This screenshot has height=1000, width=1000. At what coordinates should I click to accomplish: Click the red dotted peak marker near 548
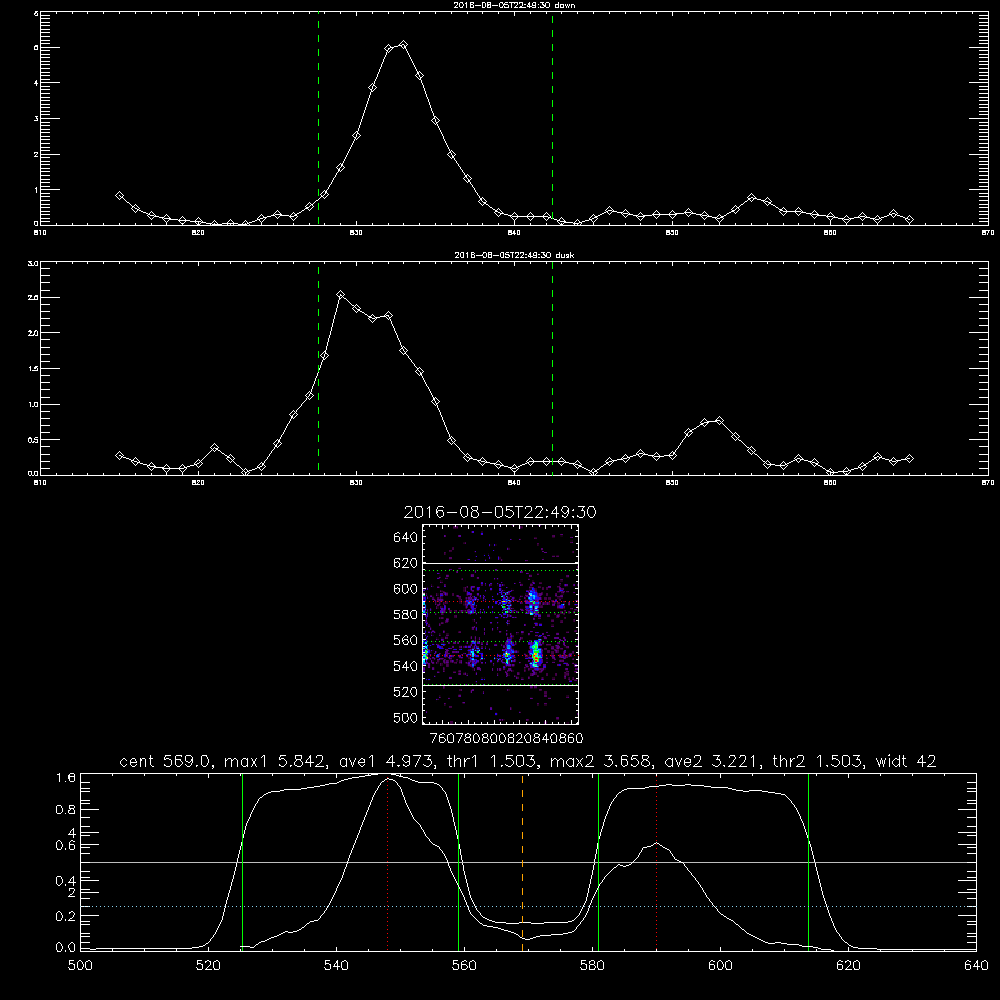click(x=387, y=861)
